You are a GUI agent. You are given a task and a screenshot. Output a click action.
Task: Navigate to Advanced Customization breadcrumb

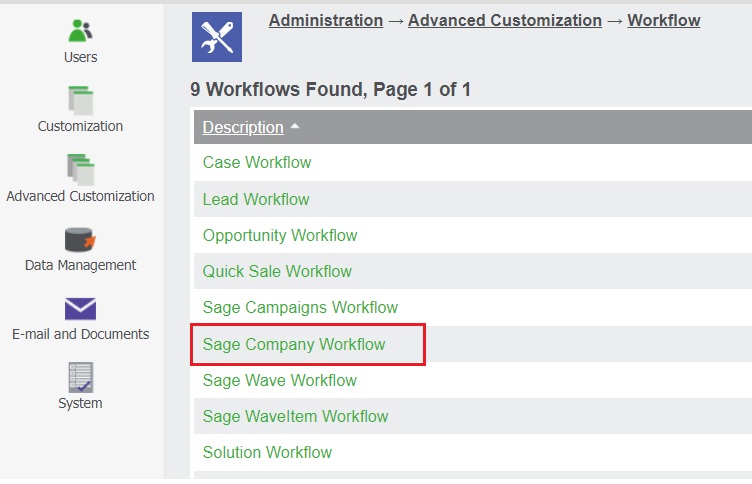click(x=505, y=20)
